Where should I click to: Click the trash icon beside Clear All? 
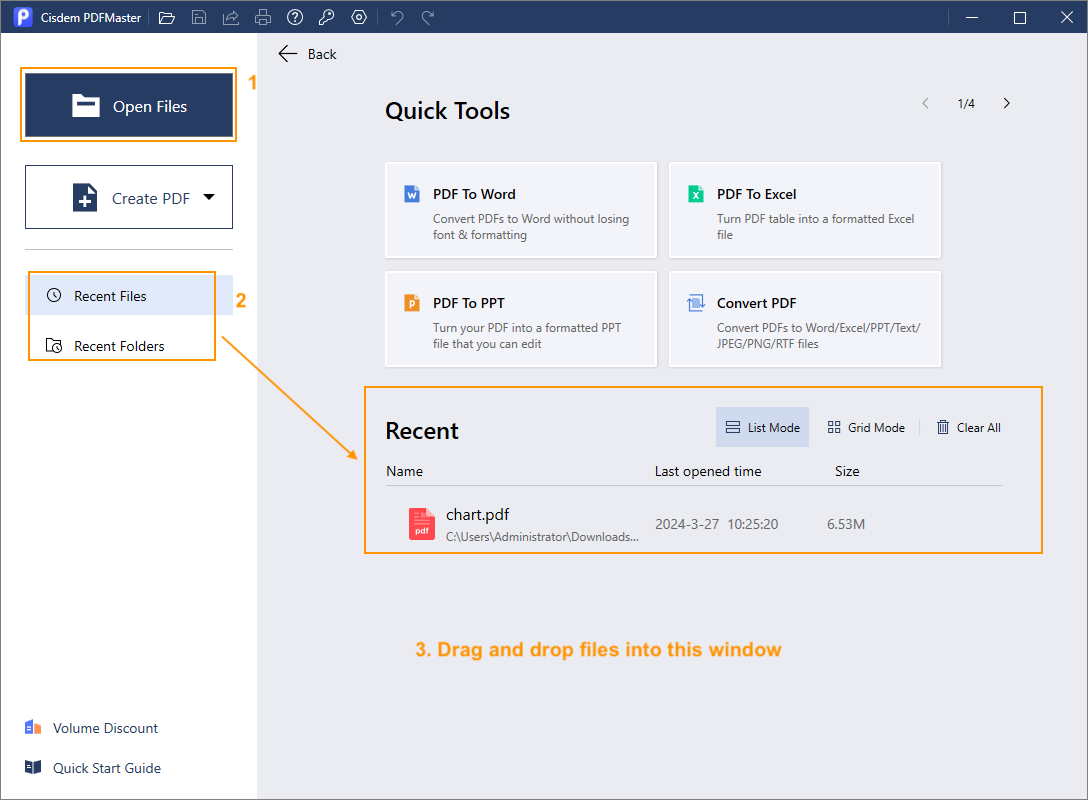point(942,427)
